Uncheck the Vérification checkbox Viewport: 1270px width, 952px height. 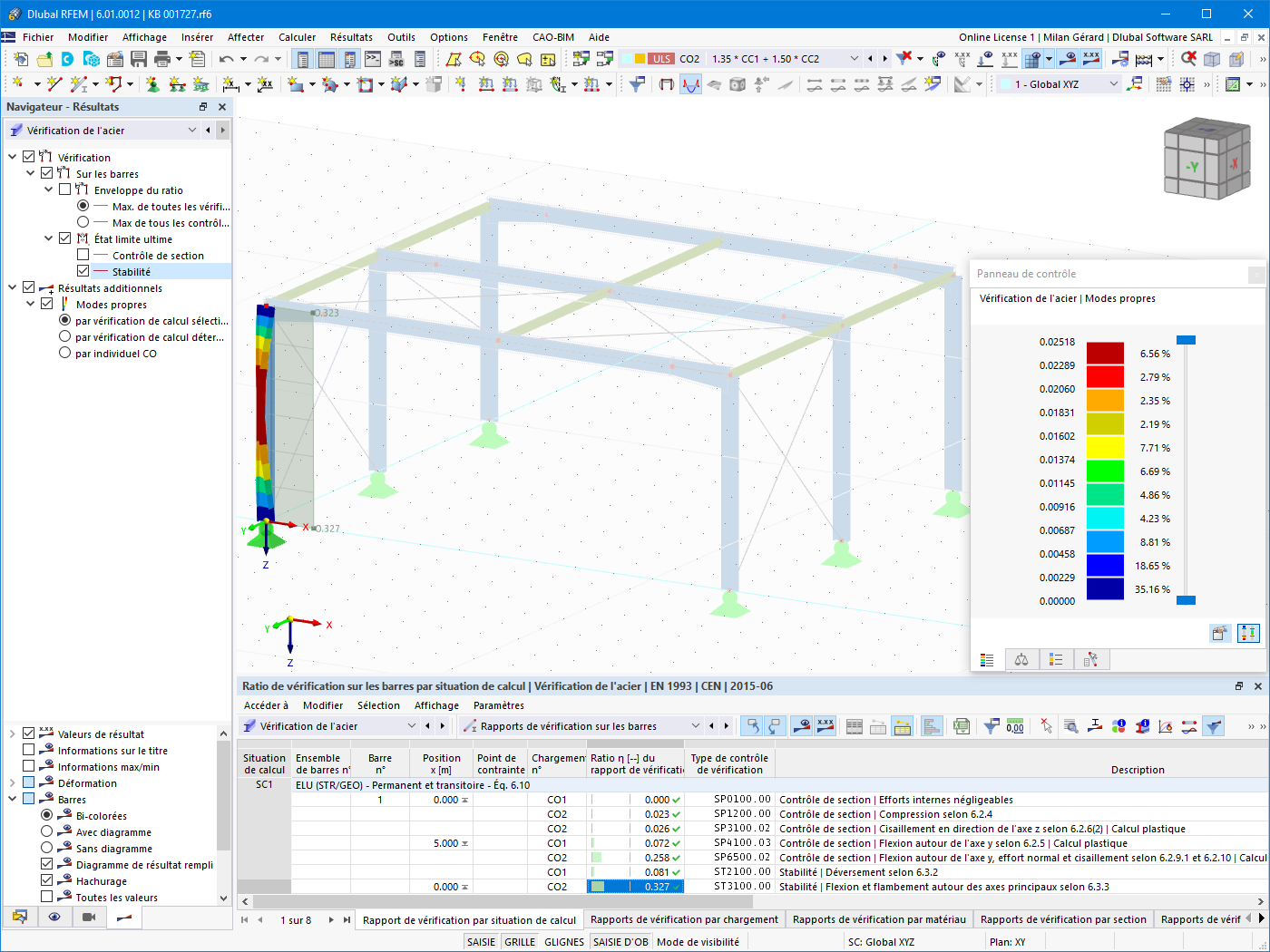pyautogui.click(x=29, y=157)
